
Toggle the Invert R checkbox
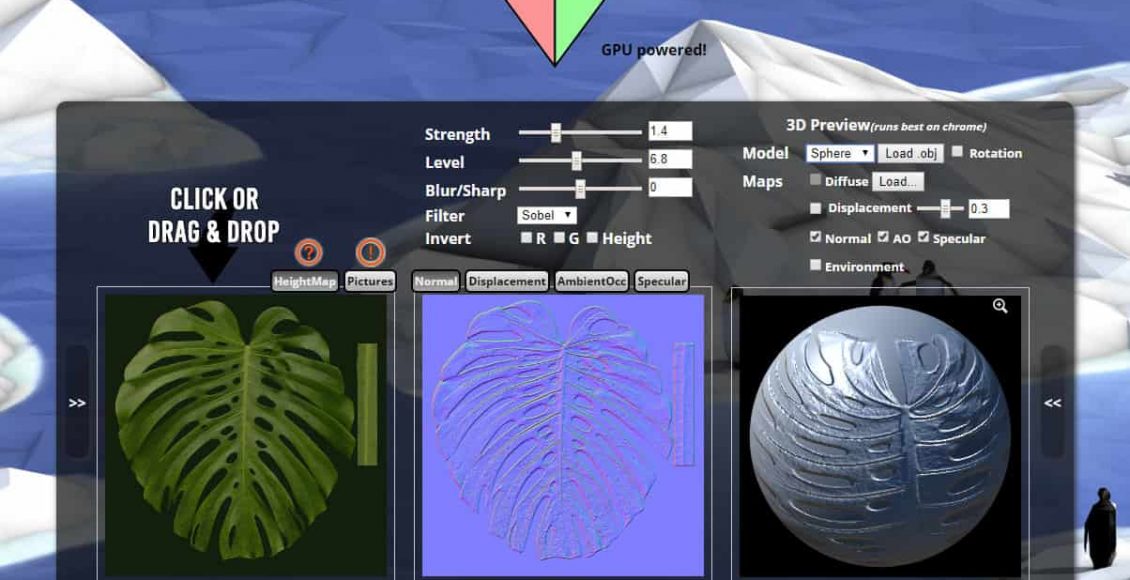tap(526, 238)
